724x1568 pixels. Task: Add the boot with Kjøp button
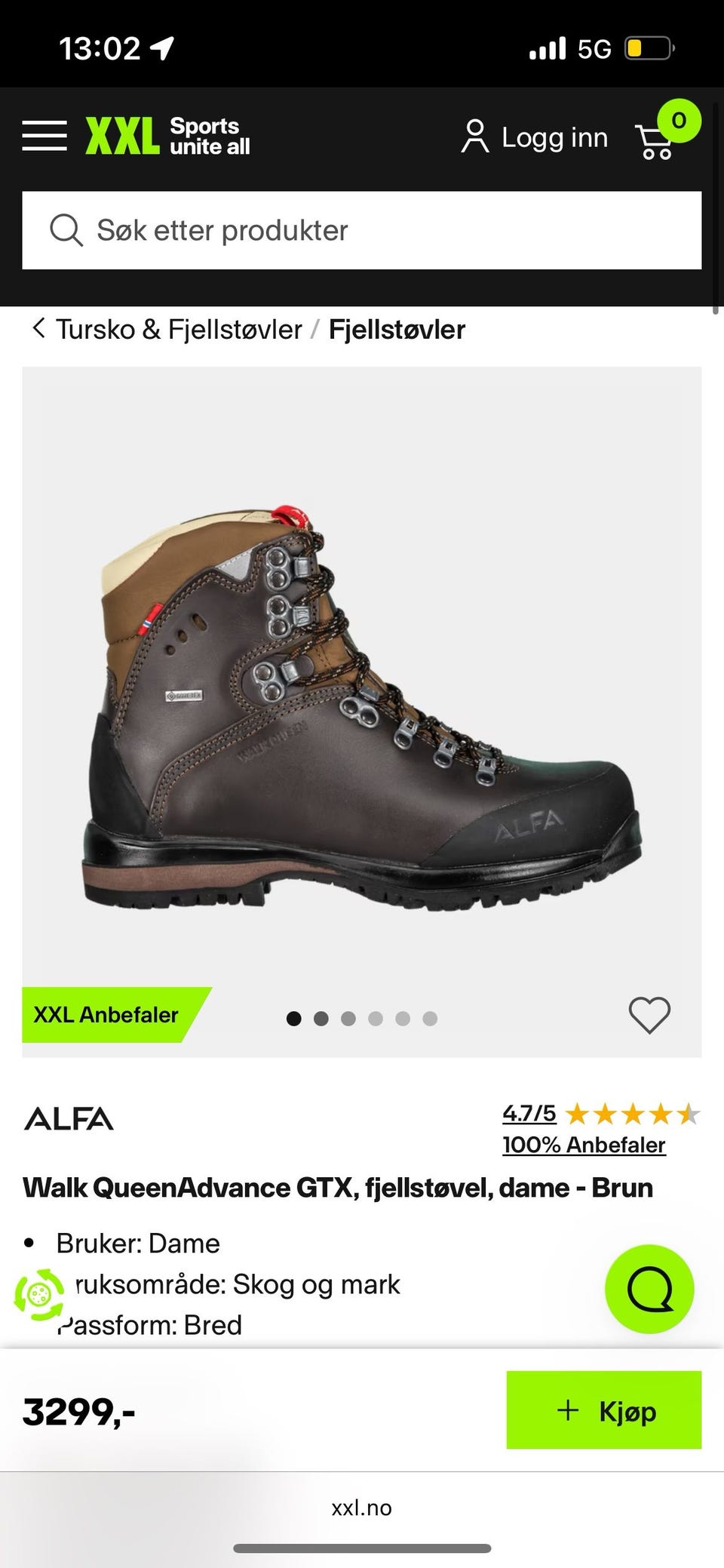coord(604,1410)
